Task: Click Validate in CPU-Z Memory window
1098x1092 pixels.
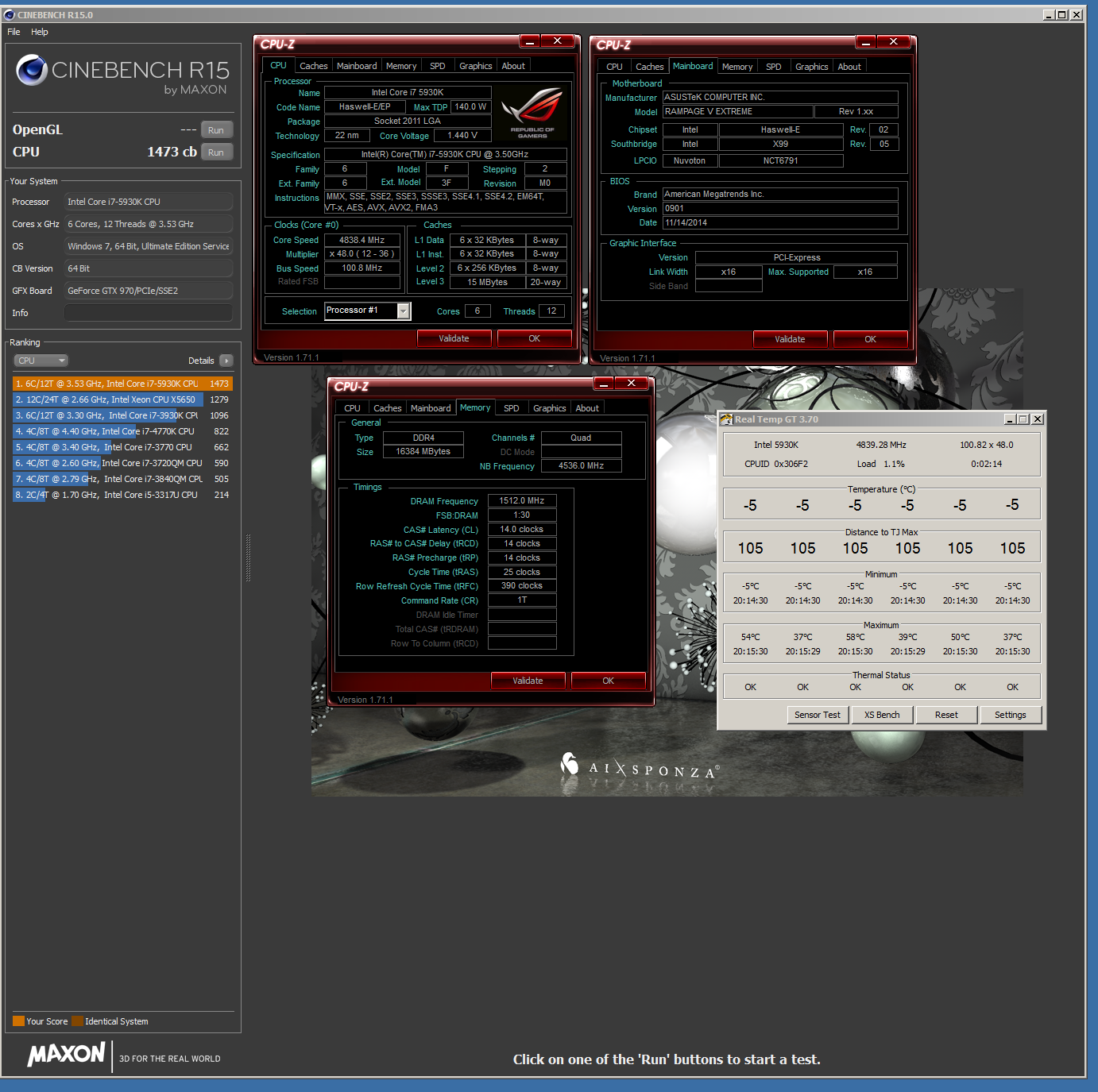Action: 528,681
